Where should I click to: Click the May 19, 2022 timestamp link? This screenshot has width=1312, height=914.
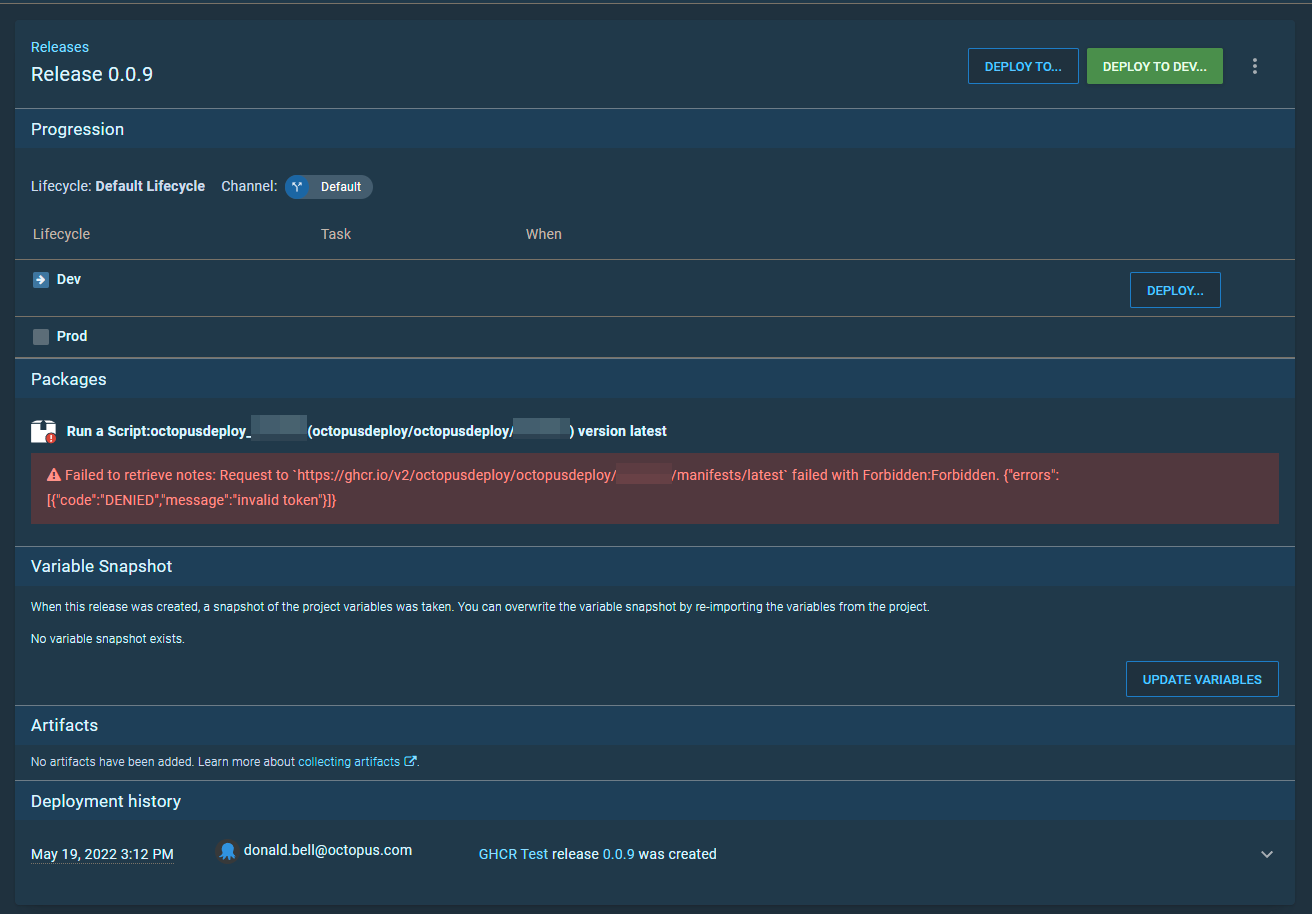102,854
